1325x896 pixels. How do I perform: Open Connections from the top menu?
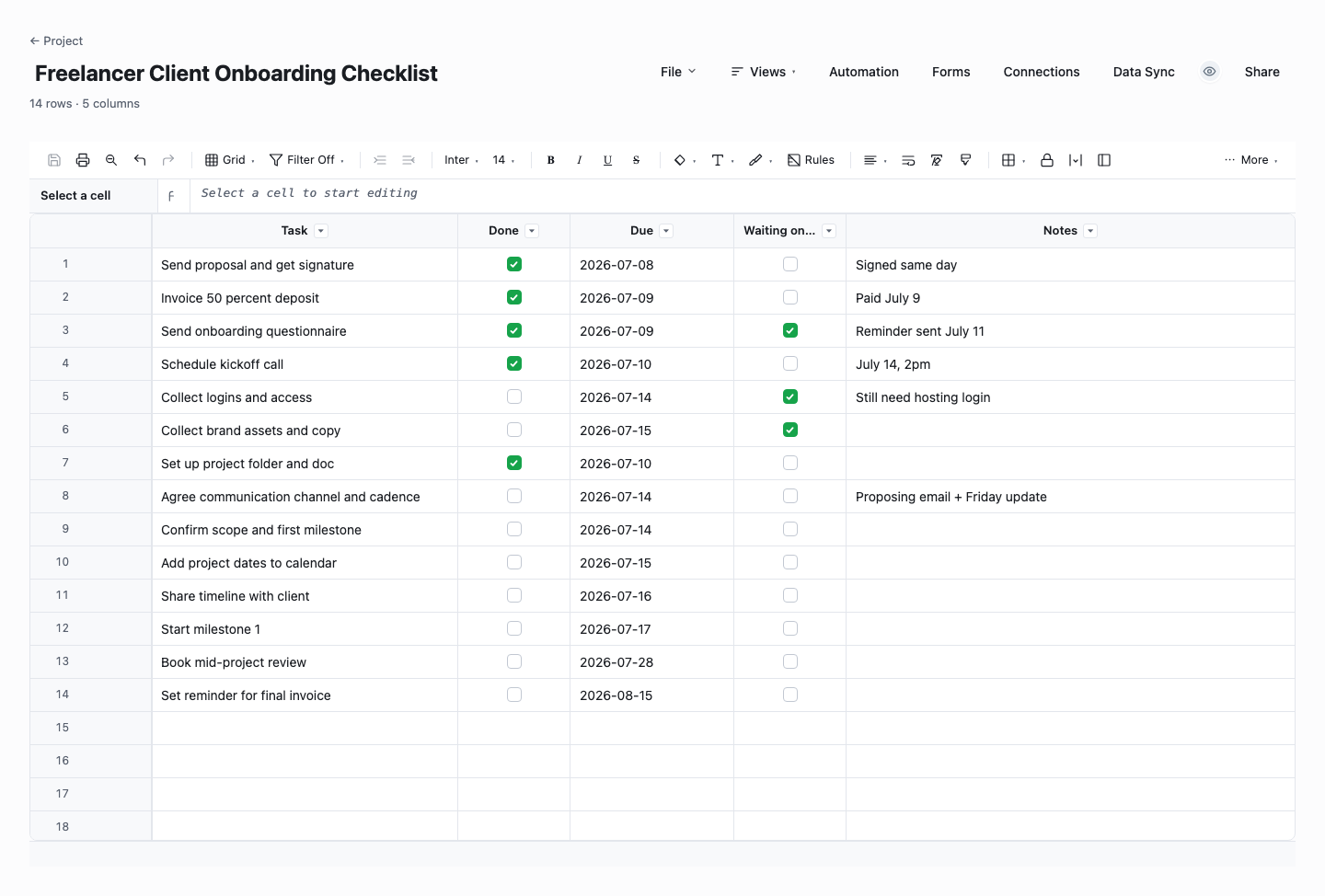point(1042,72)
